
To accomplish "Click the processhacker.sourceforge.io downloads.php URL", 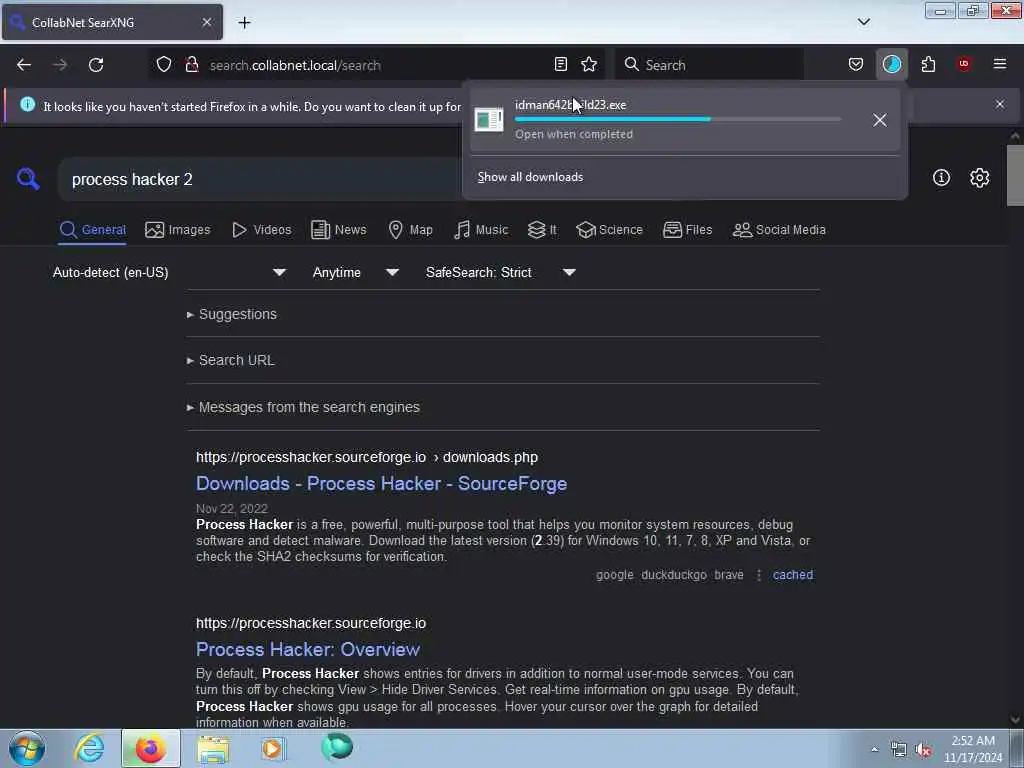I will pos(367,457).
